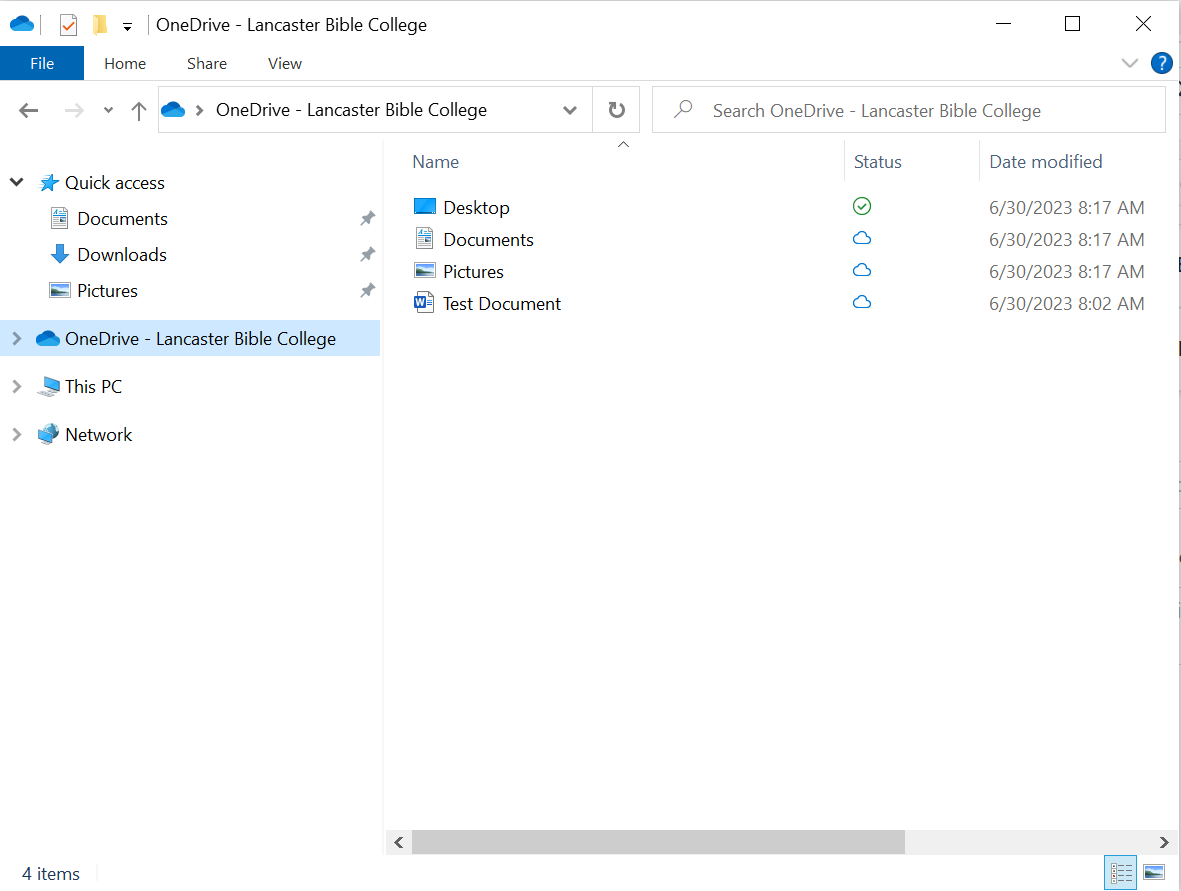1181x891 pixels.
Task: Select This PC in navigation pane
Action: tap(93, 386)
